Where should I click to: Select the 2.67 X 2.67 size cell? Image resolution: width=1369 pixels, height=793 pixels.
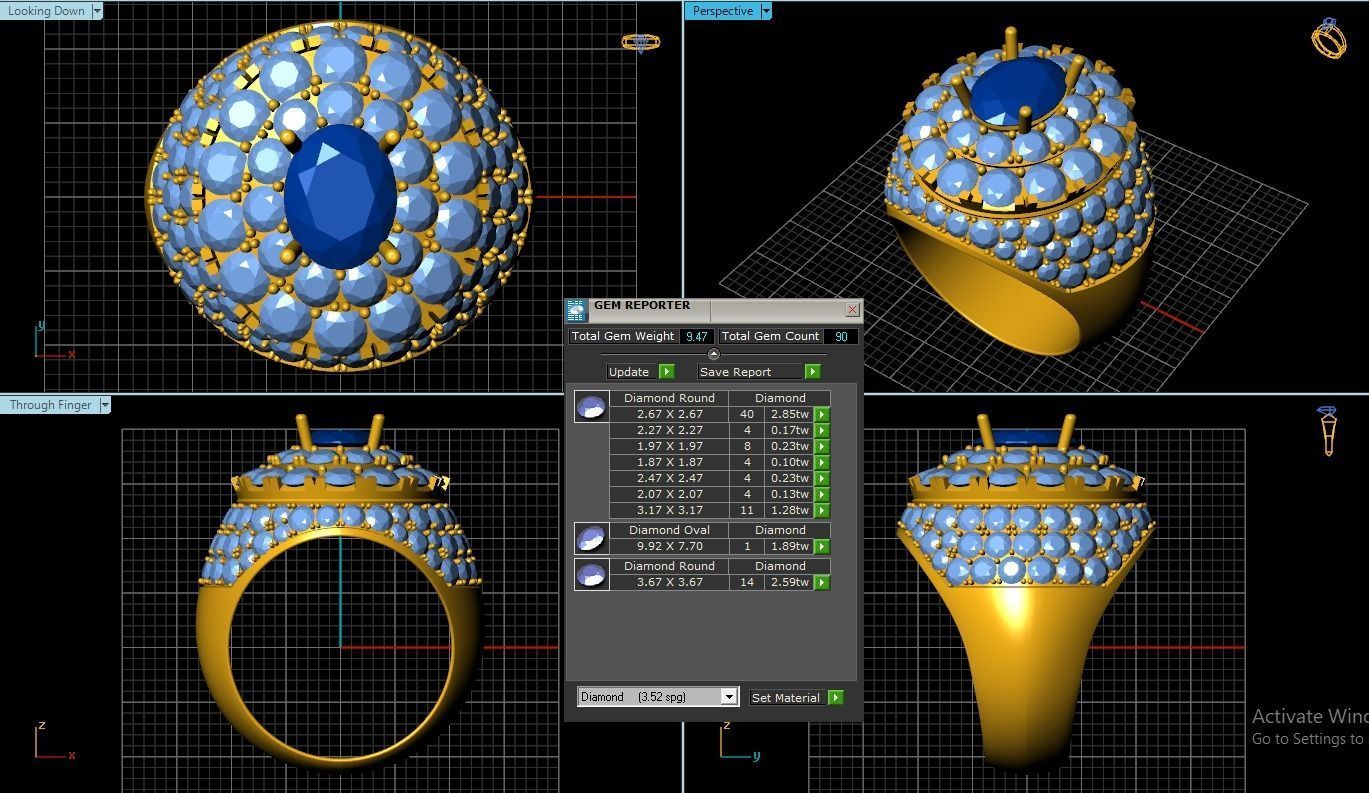click(x=669, y=414)
